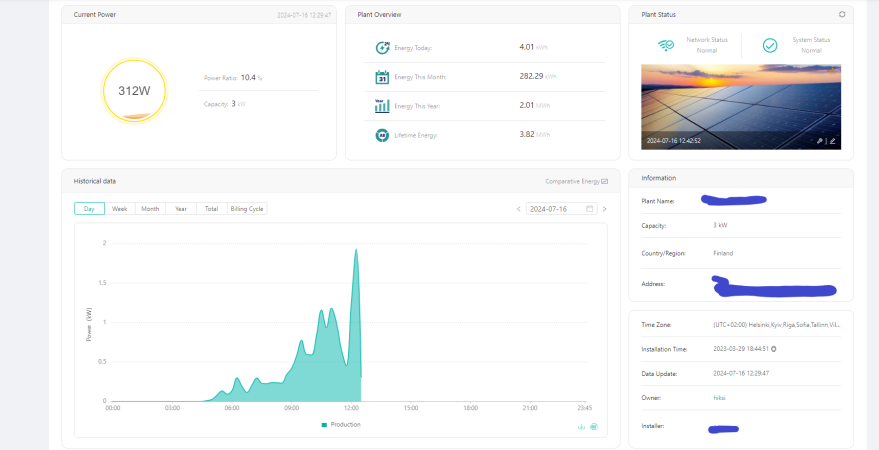Select the Total tab
Screen dimensions: 879x450
point(211,208)
